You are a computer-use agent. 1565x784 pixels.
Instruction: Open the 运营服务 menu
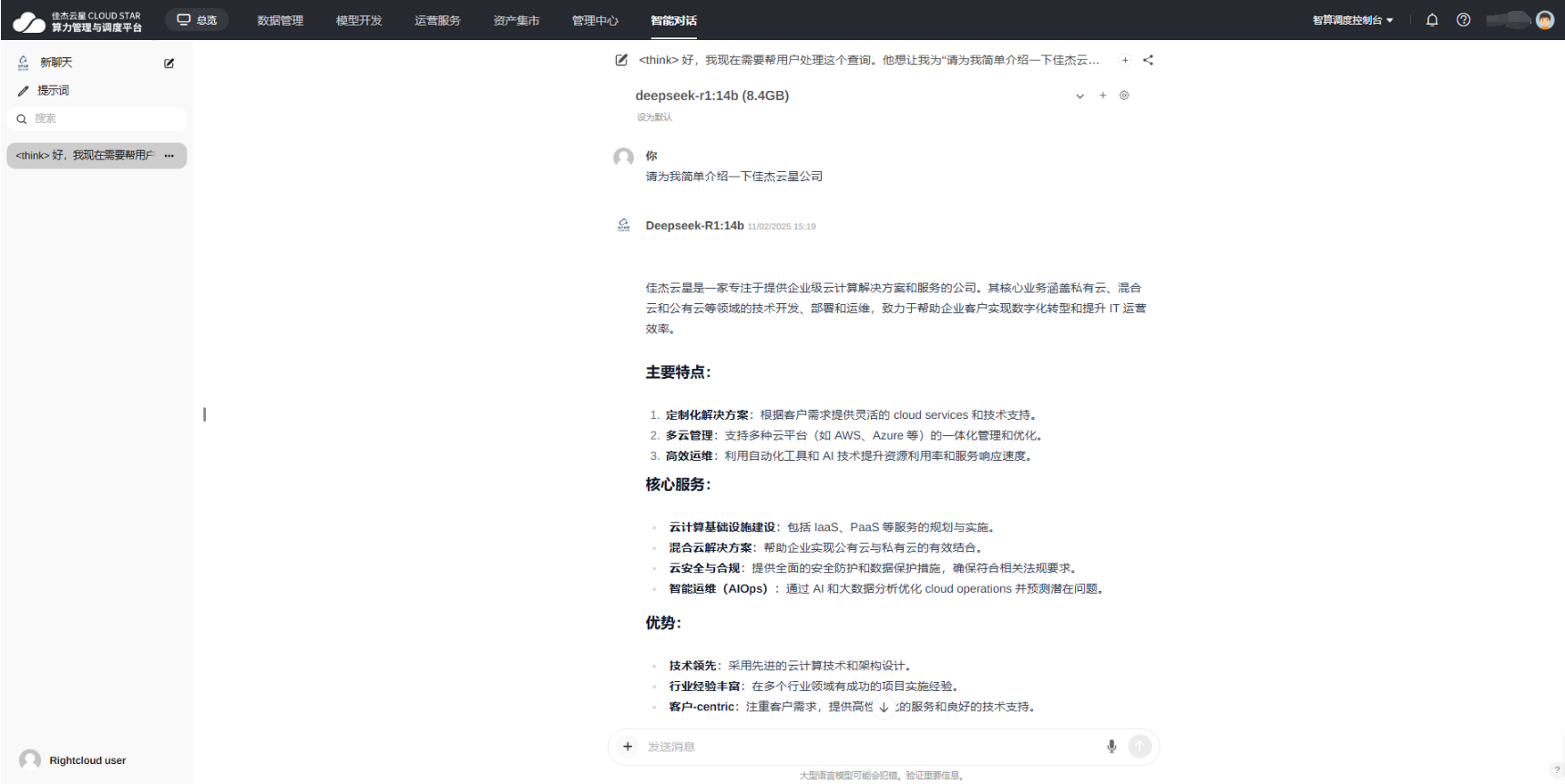click(437, 20)
